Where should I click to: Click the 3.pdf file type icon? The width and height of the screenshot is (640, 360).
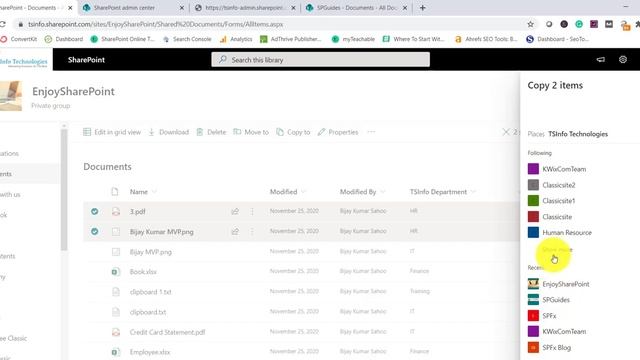point(116,211)
